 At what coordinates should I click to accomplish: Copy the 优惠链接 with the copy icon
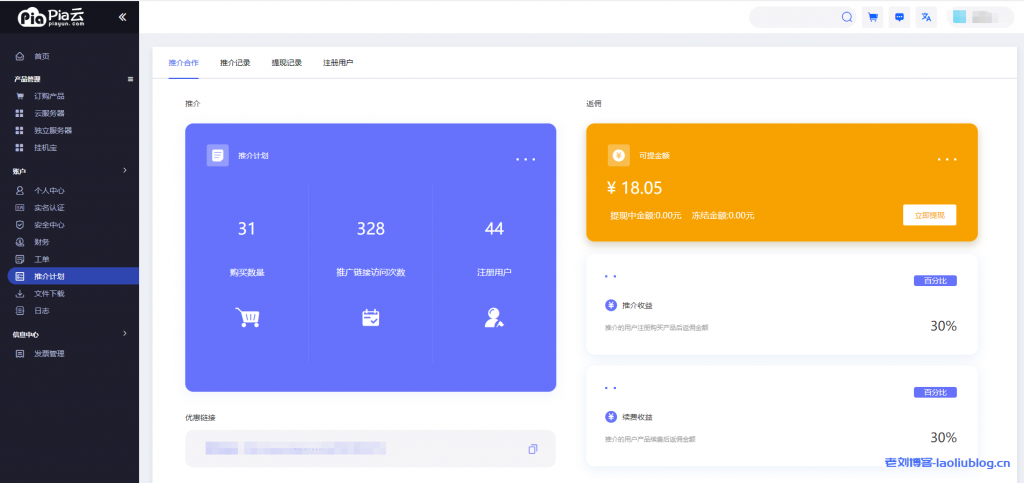pos(533,449)
